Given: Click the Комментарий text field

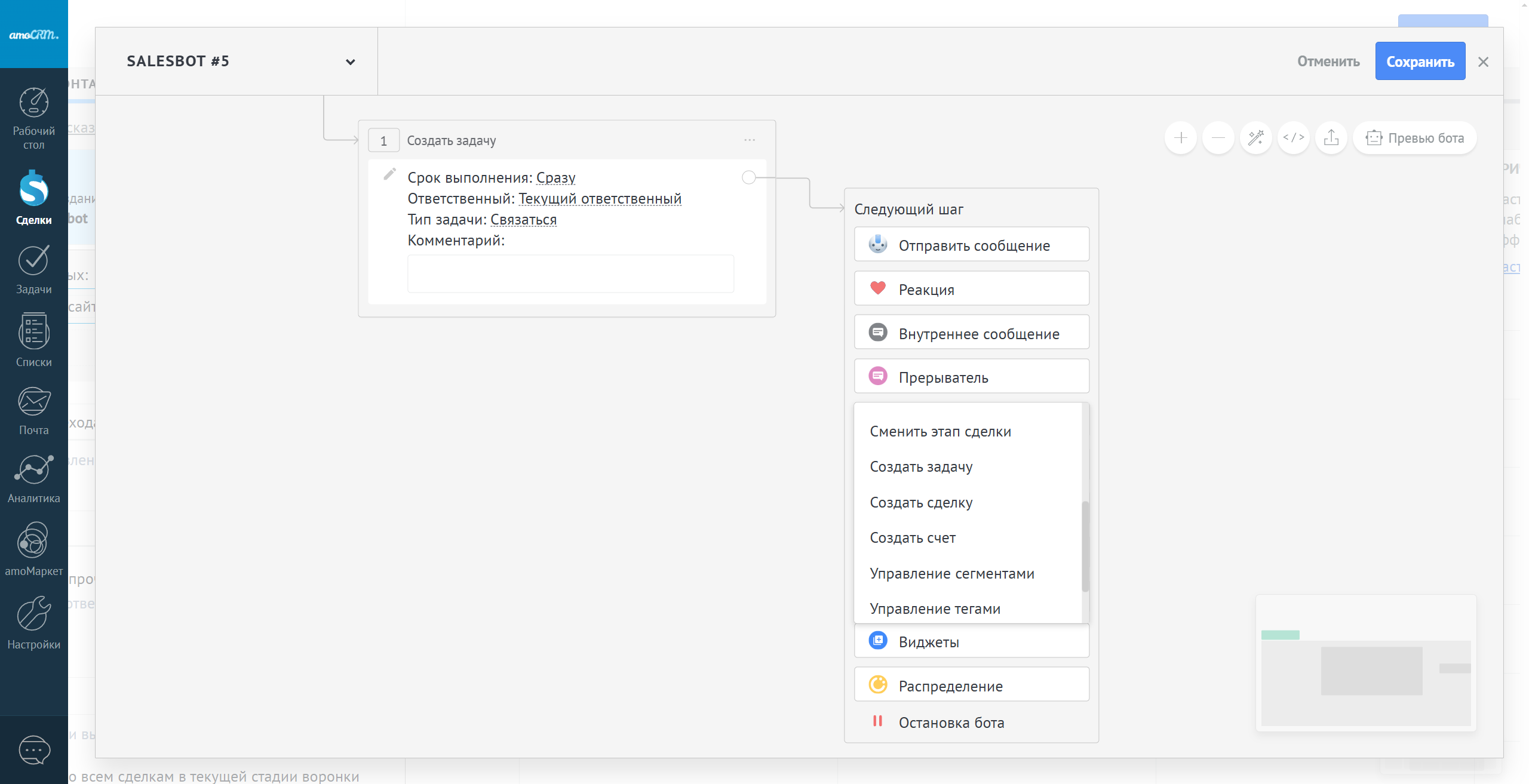Looking at the screenshot, I should pyautogui.click(x=570, y=274).
